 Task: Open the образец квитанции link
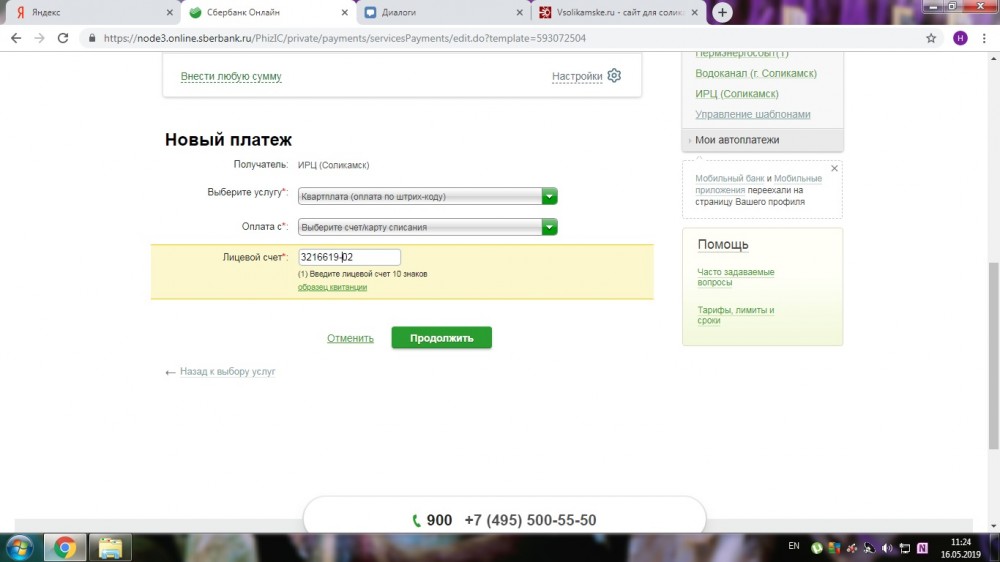(332, 287)
